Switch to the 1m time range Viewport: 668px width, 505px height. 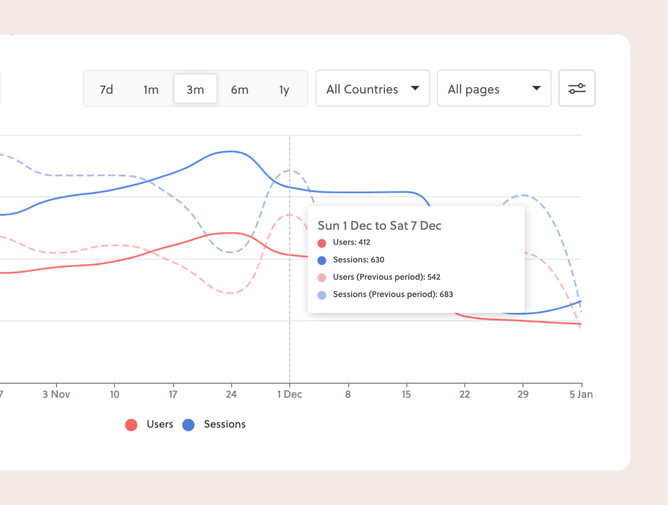point(151,90)
